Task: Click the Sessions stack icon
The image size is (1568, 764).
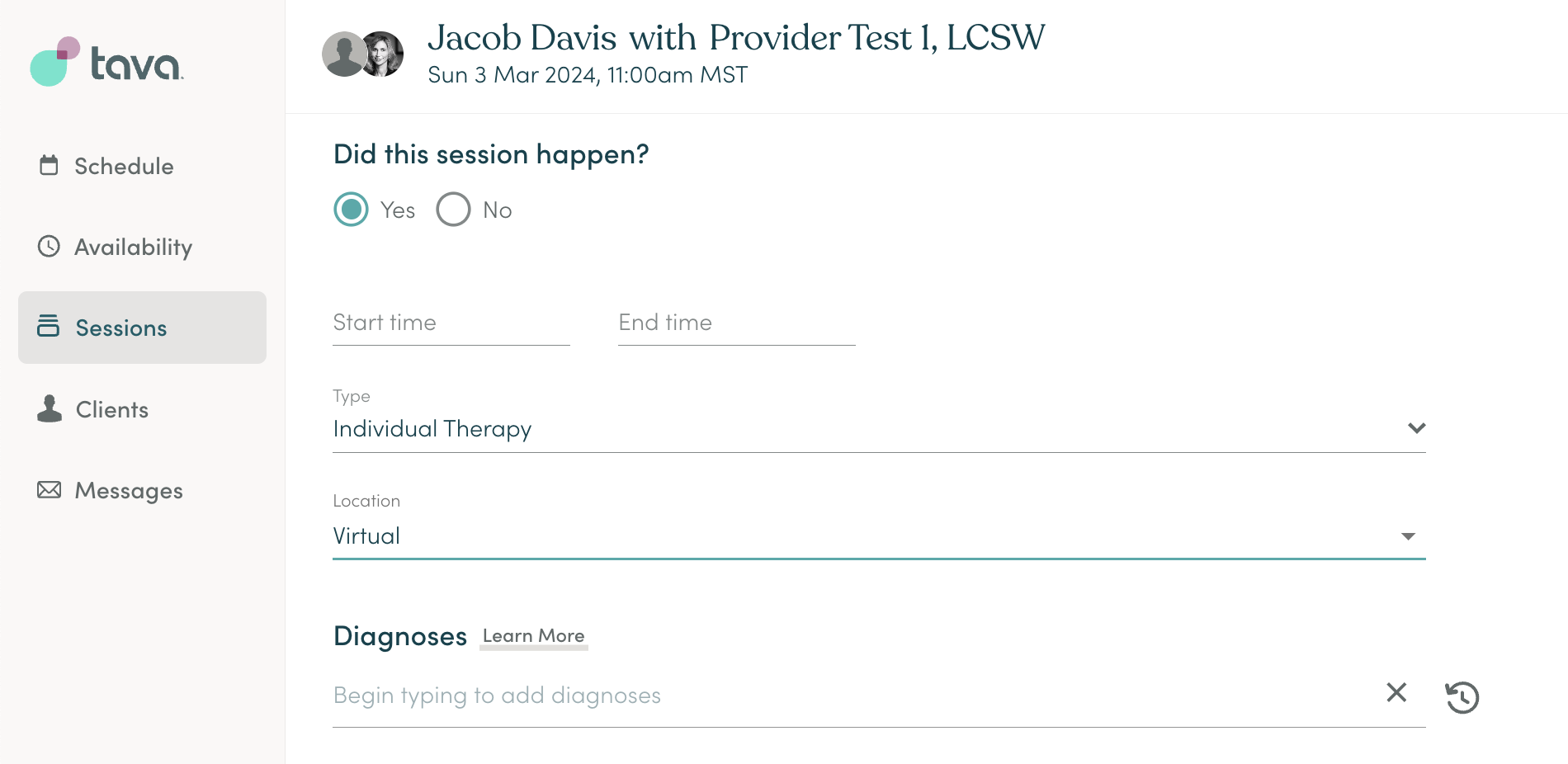Action: (48, 326)
